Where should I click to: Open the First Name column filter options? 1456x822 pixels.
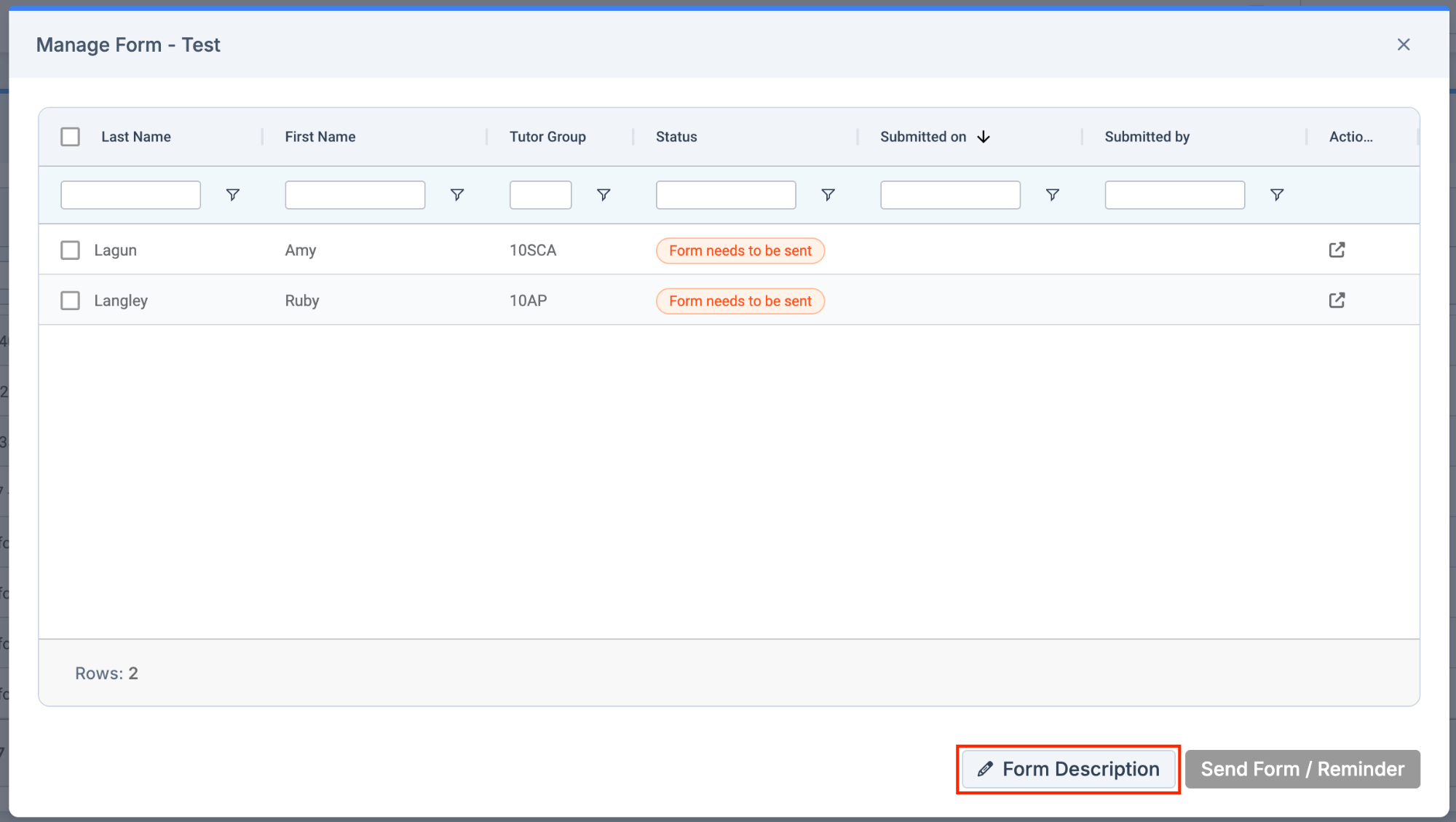[x=456, y=194]
